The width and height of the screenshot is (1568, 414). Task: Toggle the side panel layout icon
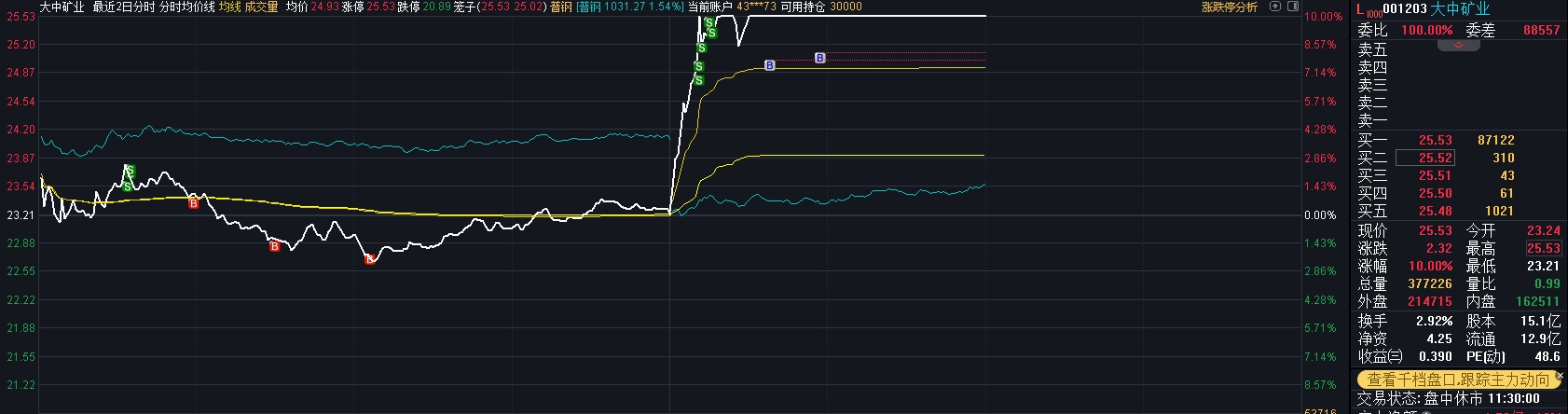coord(1292,7)
